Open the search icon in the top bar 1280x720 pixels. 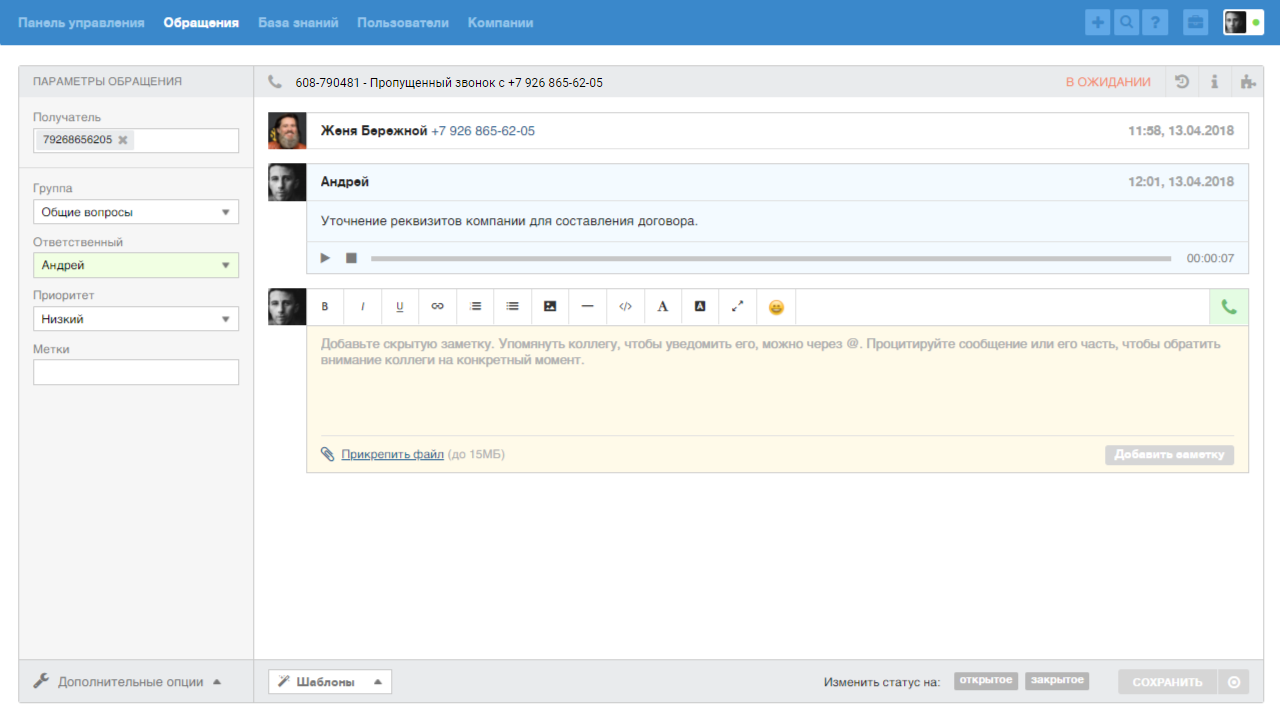click(x=1126, y=21)
